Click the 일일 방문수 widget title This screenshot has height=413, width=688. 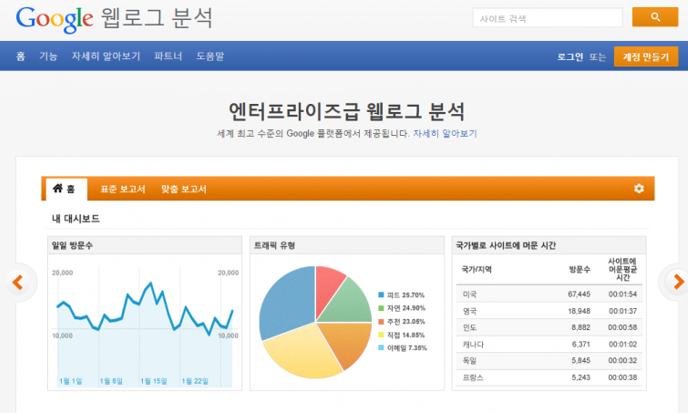pyautogui.click(x=72, y=245)
